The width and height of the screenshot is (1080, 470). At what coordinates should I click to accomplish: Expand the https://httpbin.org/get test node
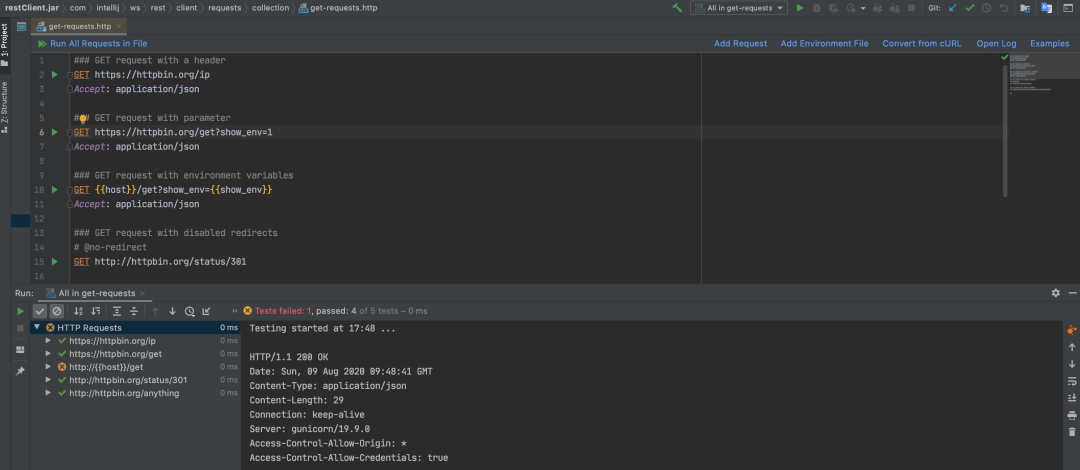pos(48,354)
